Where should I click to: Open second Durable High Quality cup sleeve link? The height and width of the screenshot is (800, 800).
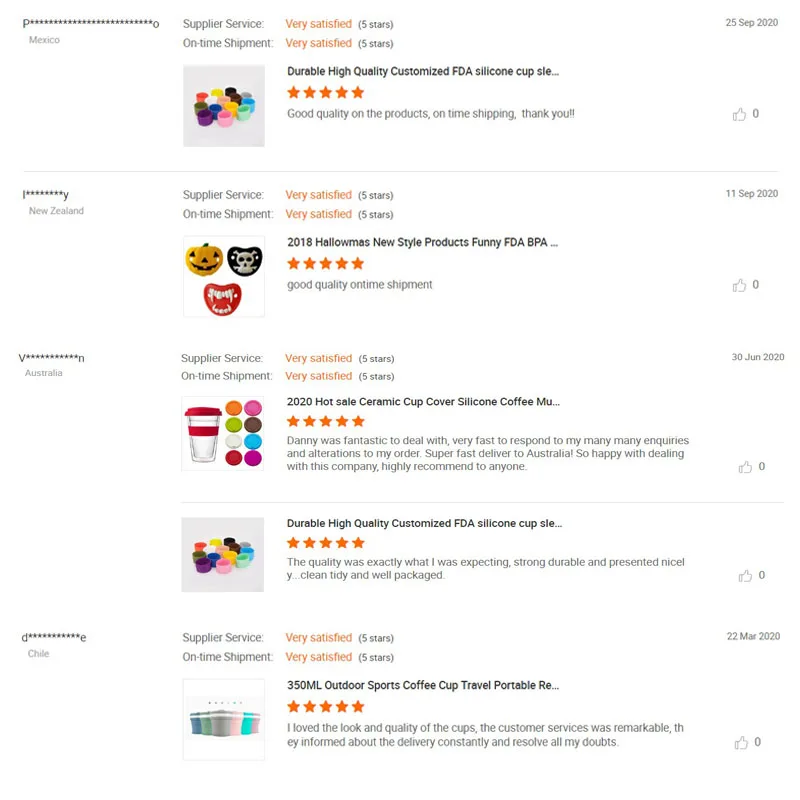424,523
